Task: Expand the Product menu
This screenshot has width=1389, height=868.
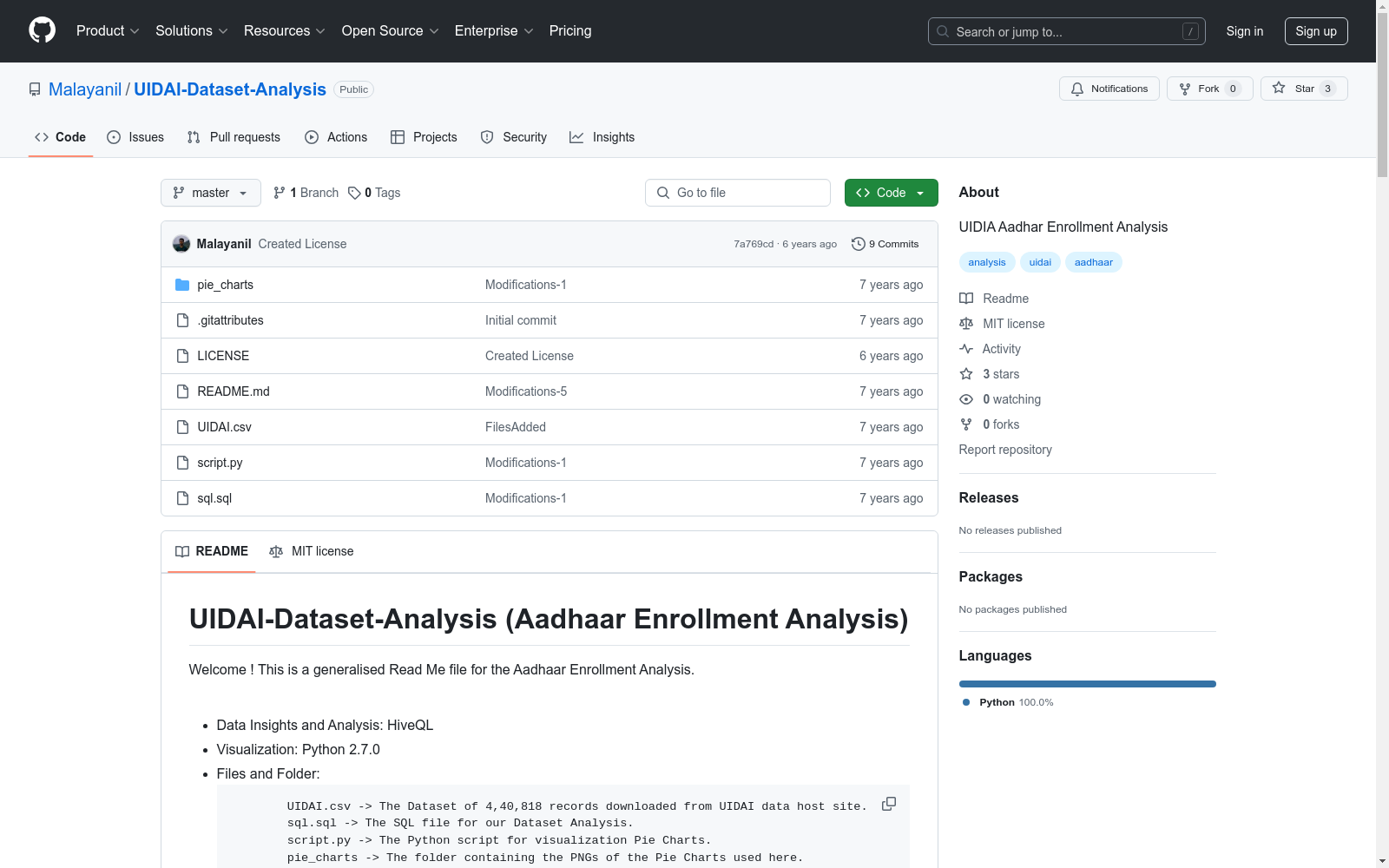Action: tap(108, 30)
